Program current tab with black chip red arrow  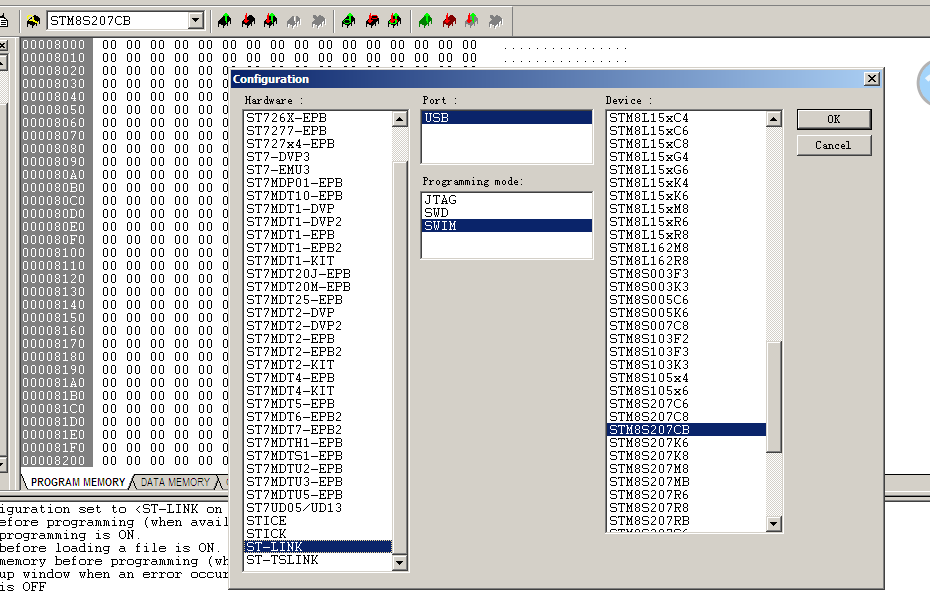pyautogui.click(x=248, y=21)
